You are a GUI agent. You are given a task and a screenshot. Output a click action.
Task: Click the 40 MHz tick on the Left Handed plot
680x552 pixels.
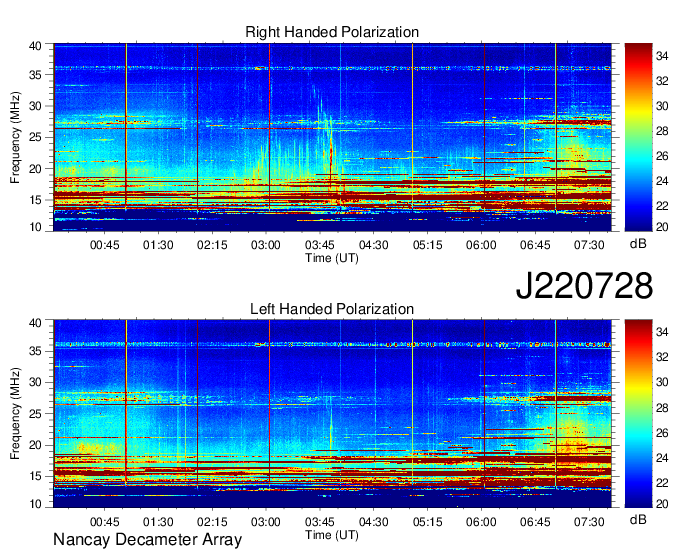pos(35,323)
